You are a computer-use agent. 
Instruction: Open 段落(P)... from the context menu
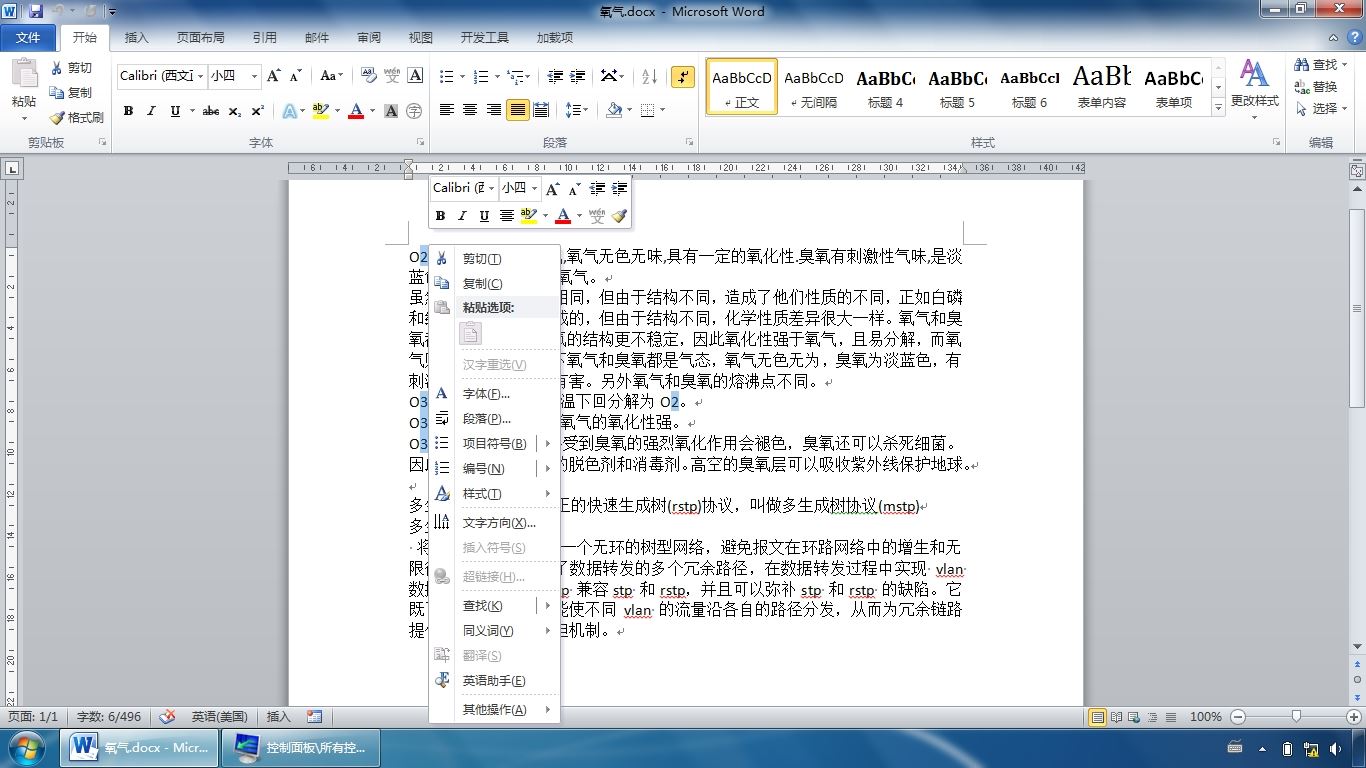(x=494, y=418)
